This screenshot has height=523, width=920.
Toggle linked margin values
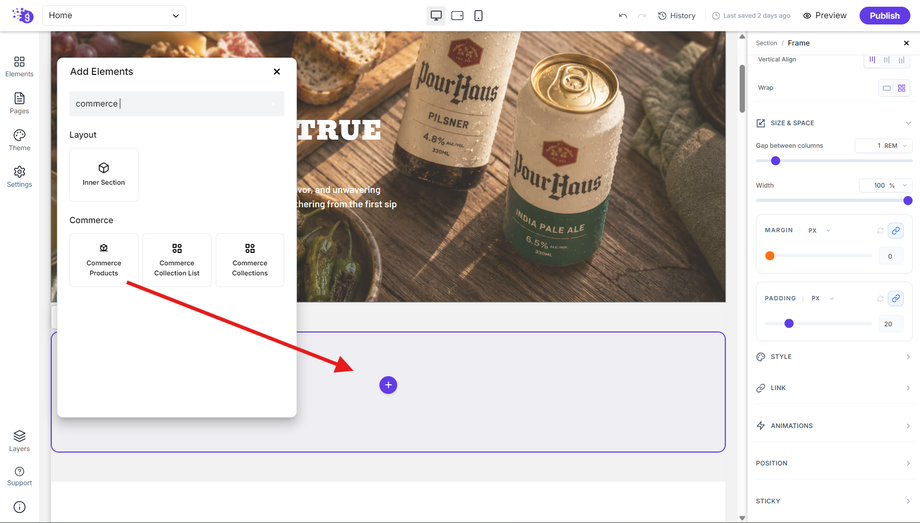pyautogui.click(x=895, y=231)
